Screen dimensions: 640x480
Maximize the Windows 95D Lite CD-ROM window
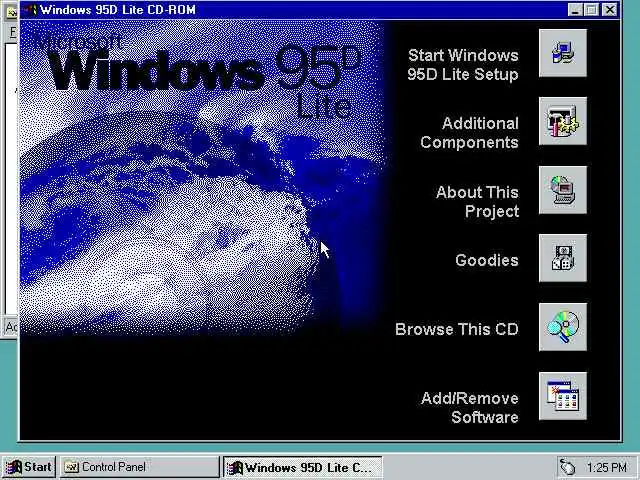click(591, 10)
